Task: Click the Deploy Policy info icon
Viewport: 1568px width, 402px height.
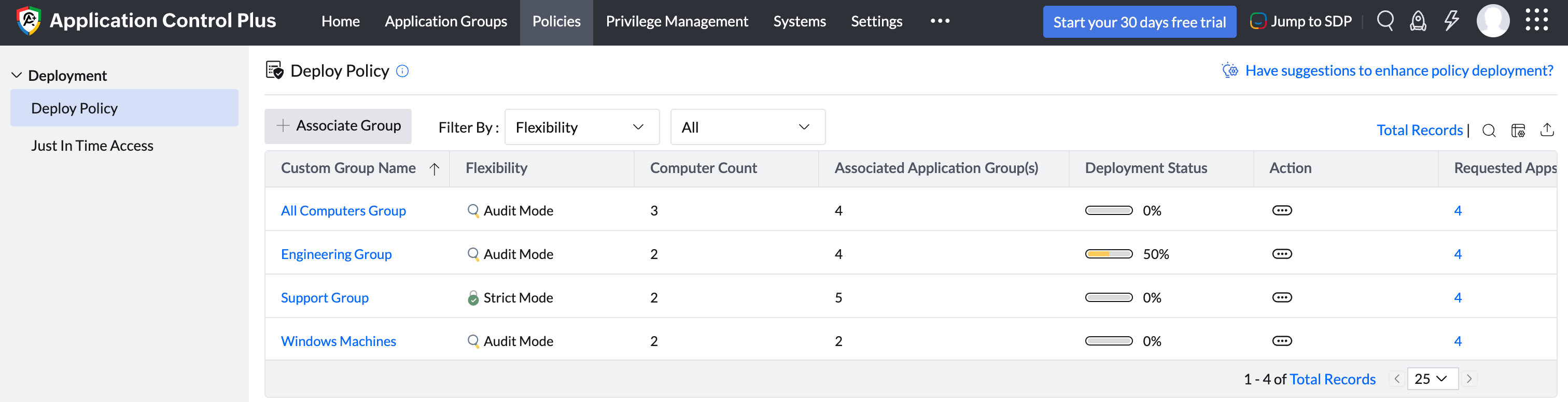Action: click(402, 71)
